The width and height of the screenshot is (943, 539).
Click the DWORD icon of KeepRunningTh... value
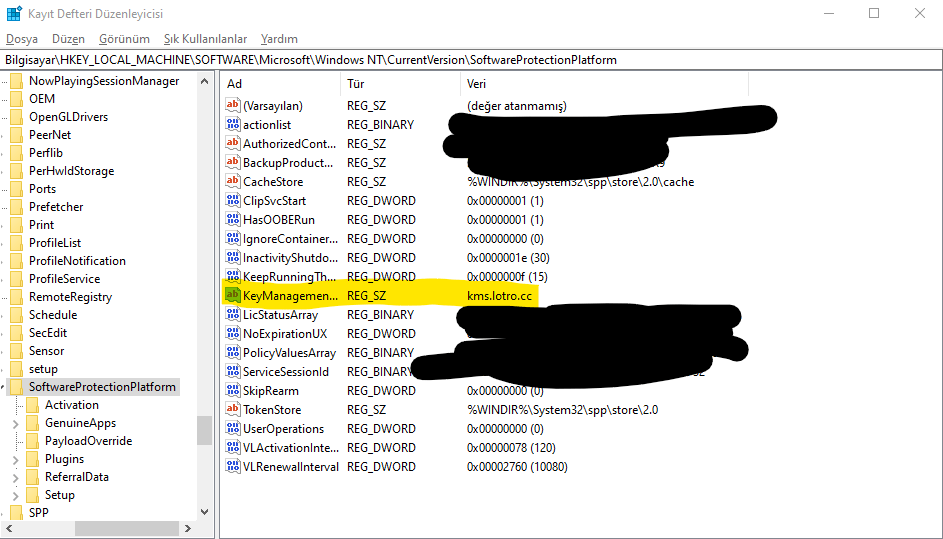[233, 277]
